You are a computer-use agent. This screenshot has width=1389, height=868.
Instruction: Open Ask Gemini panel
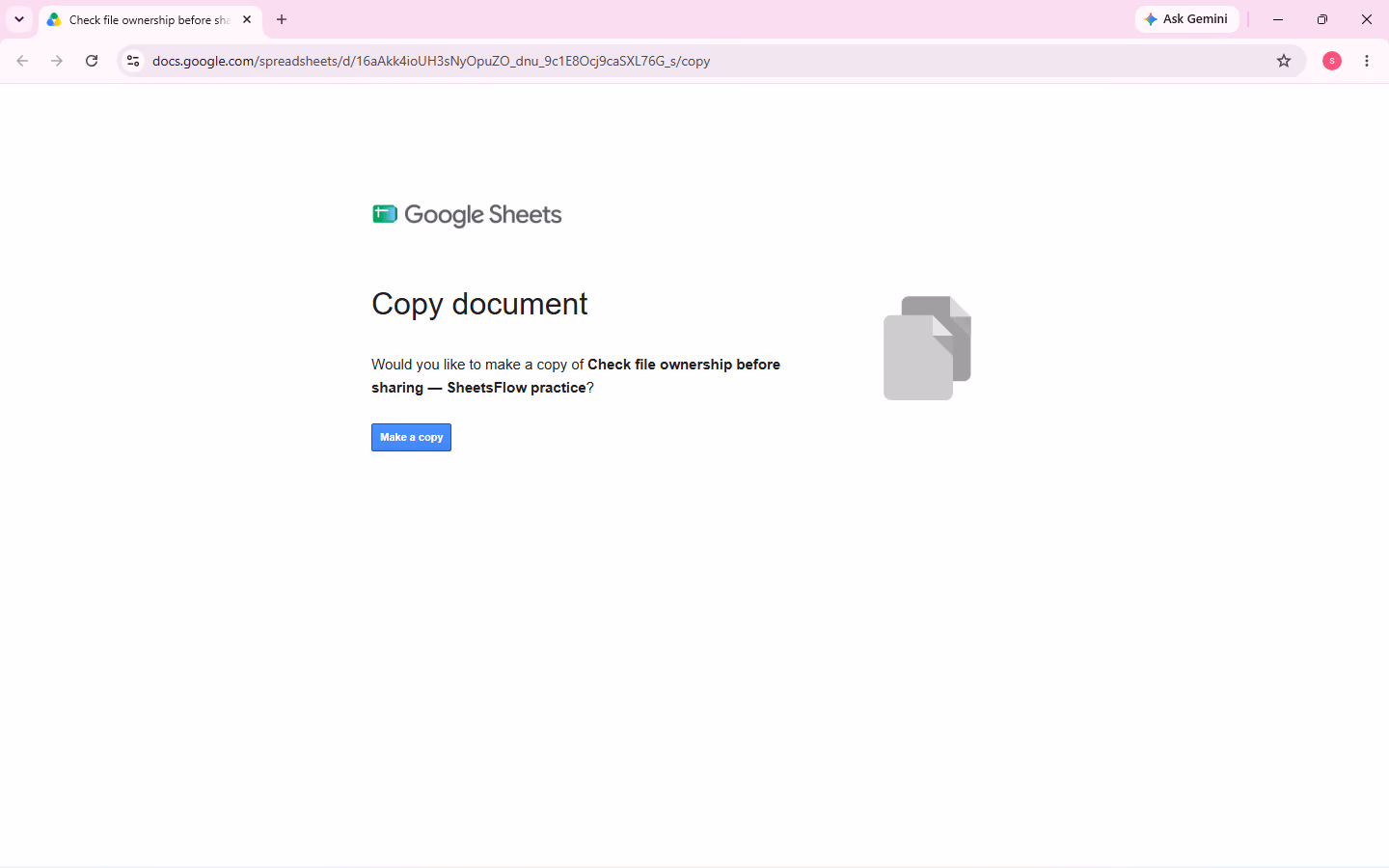(x=1186, y=19)
